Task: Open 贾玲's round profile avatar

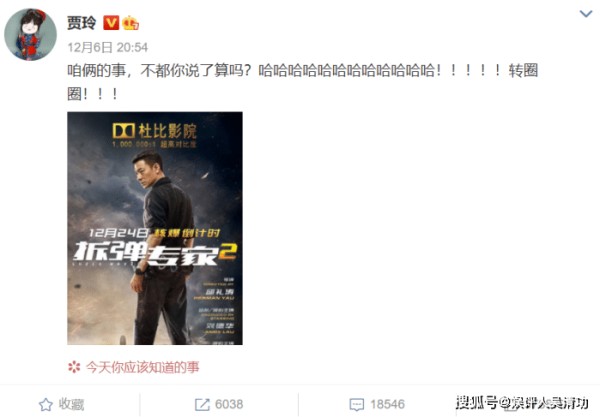Action: click(31, 34)
